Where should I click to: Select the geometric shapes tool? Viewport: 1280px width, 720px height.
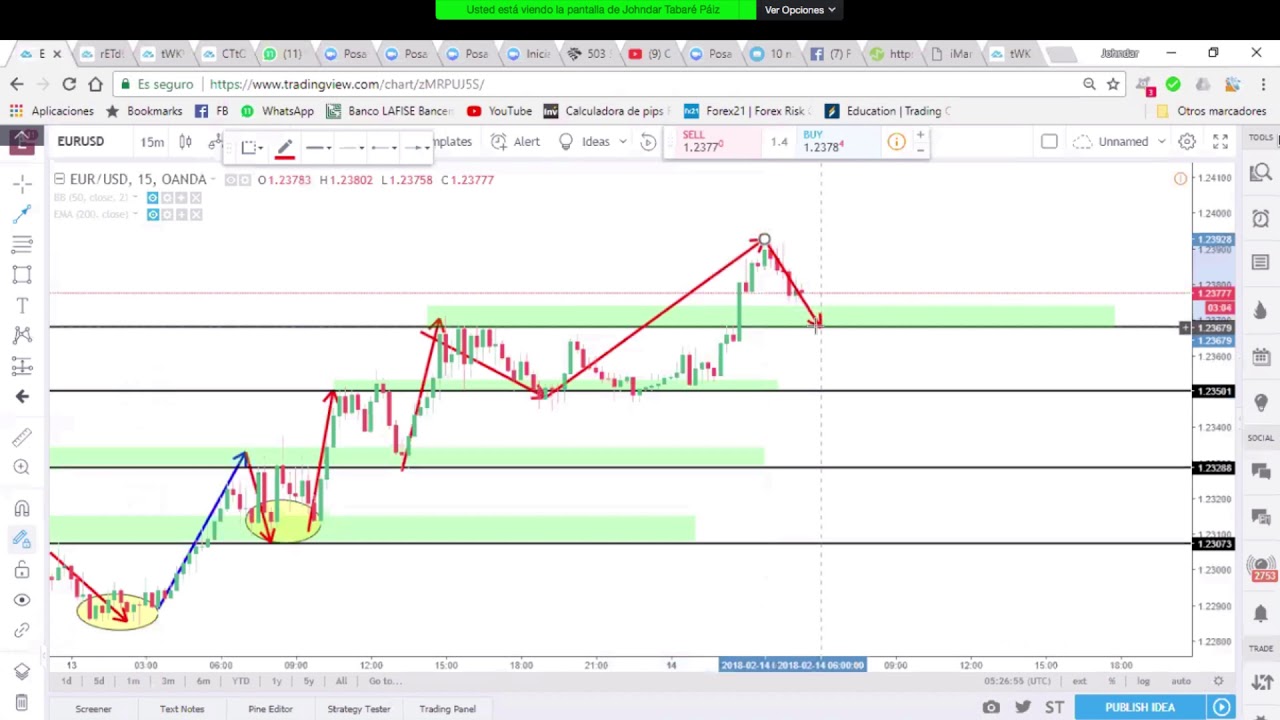click(x=22, y=274)
